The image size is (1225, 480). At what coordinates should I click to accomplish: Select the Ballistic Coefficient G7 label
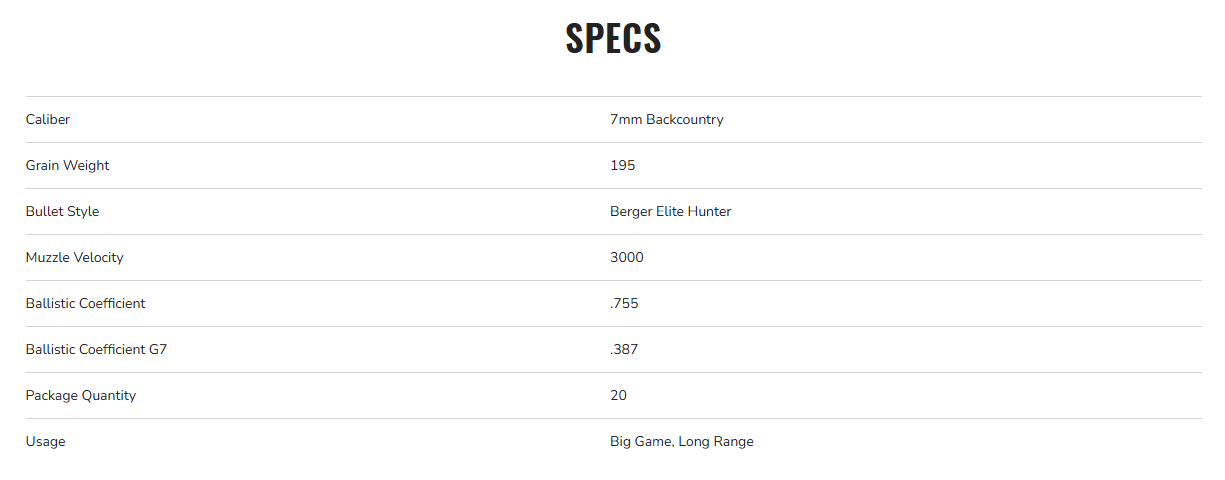96,350
